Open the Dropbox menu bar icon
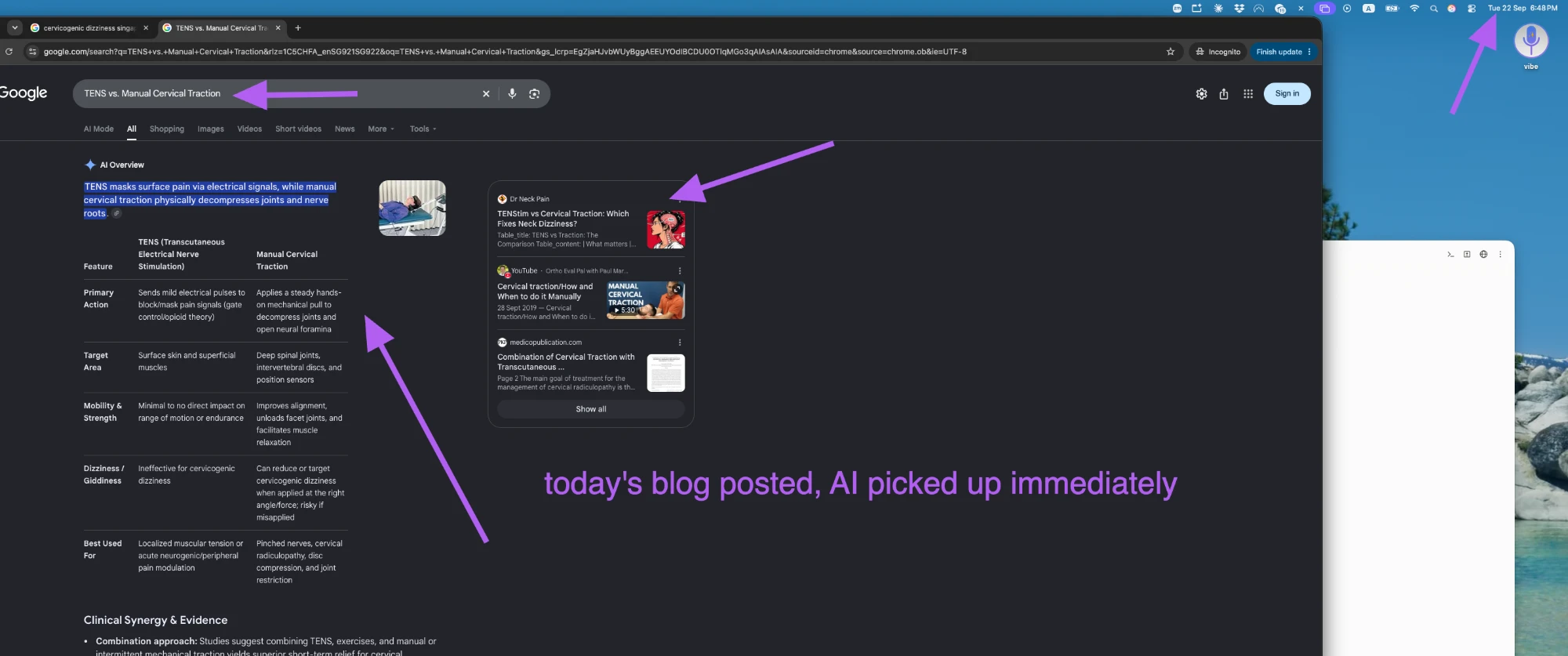 (1239, 9)
